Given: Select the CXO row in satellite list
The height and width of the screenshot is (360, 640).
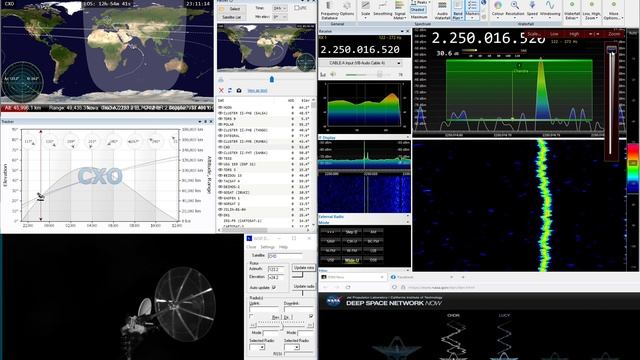Looking at the screenshot, I should point(264,147).
